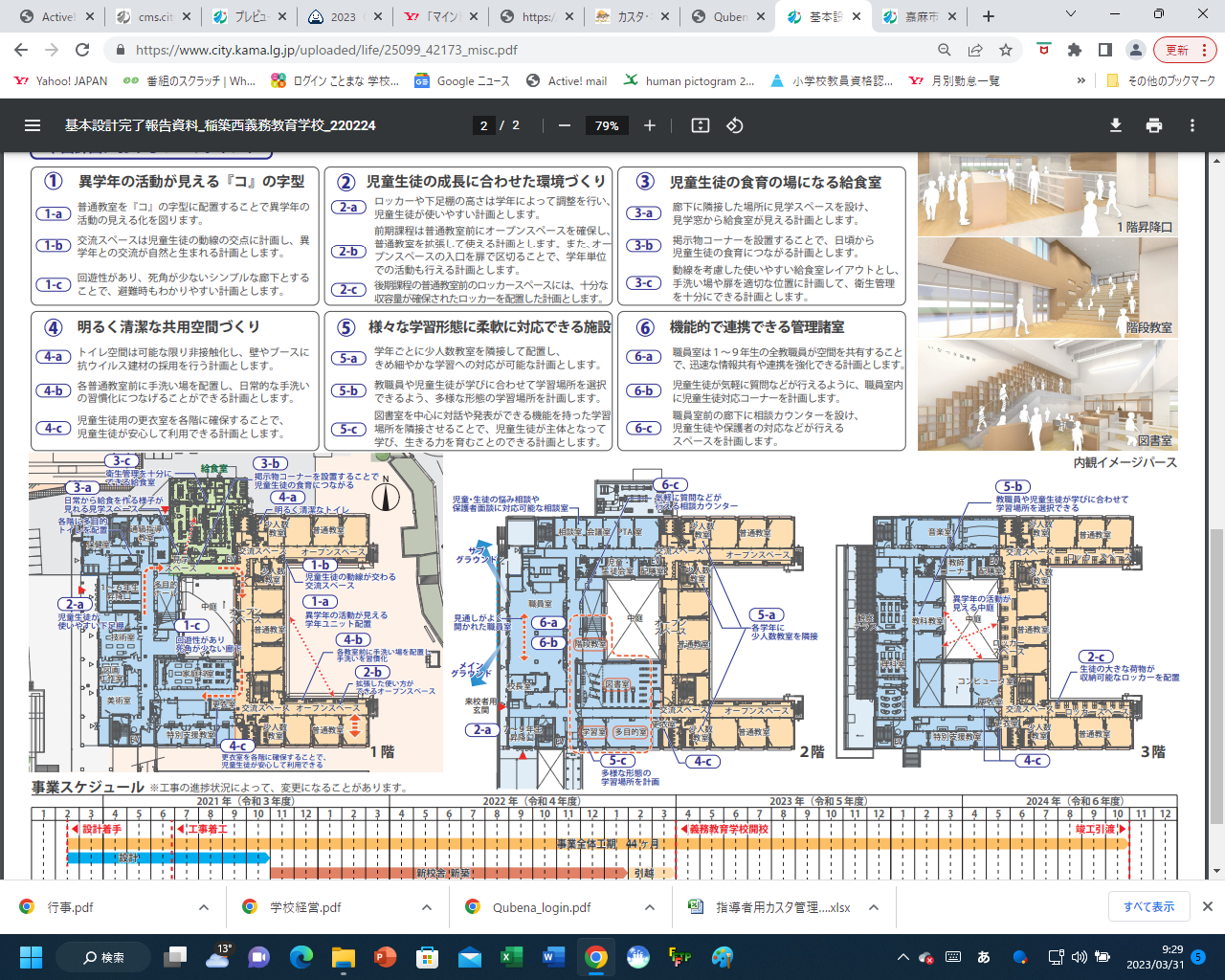Click the fit to page icon
Screen dimensions: 1225x980
701,125
